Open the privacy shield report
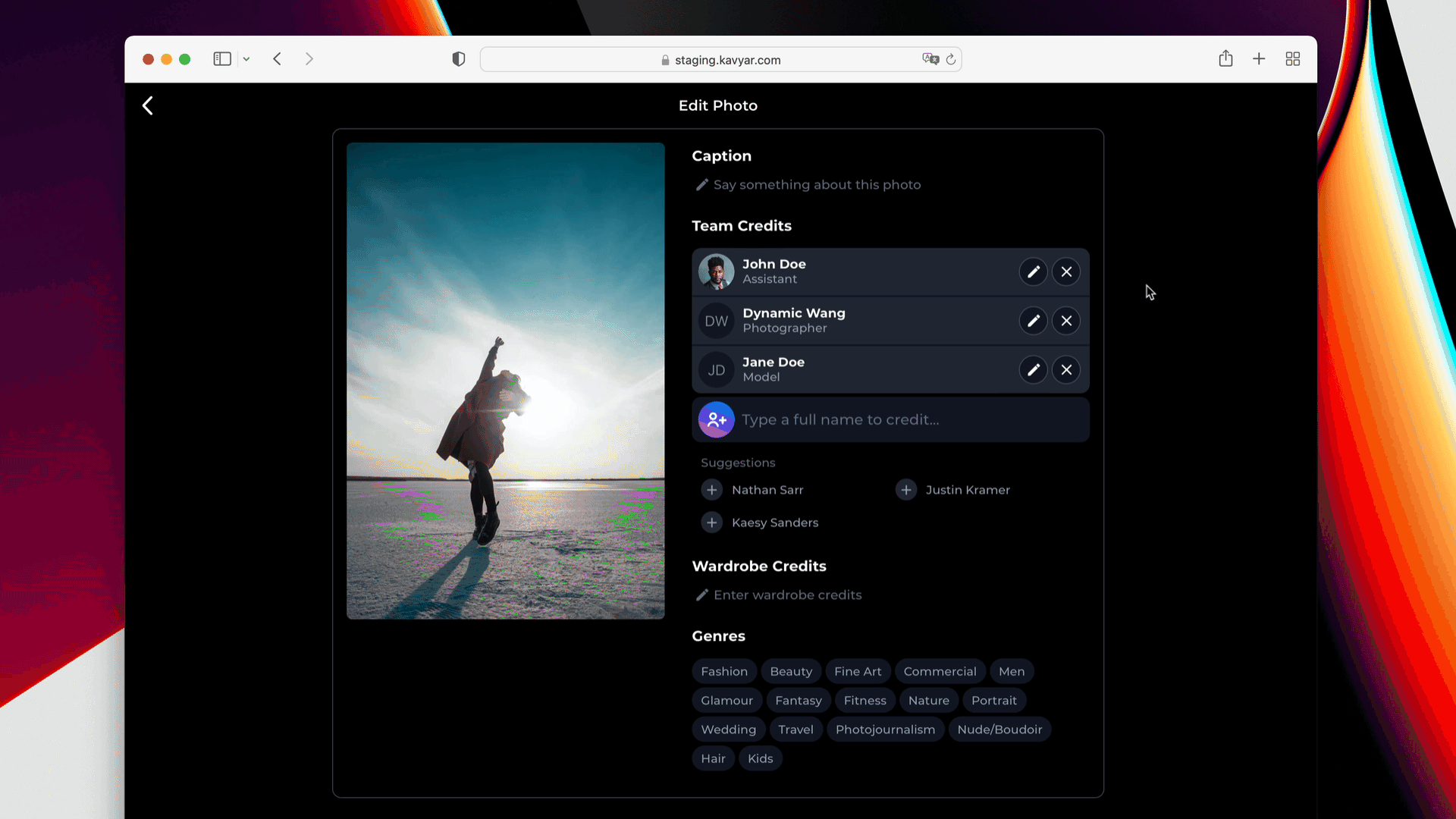This screenshot has width=1456, height=819. click(459, 59)
